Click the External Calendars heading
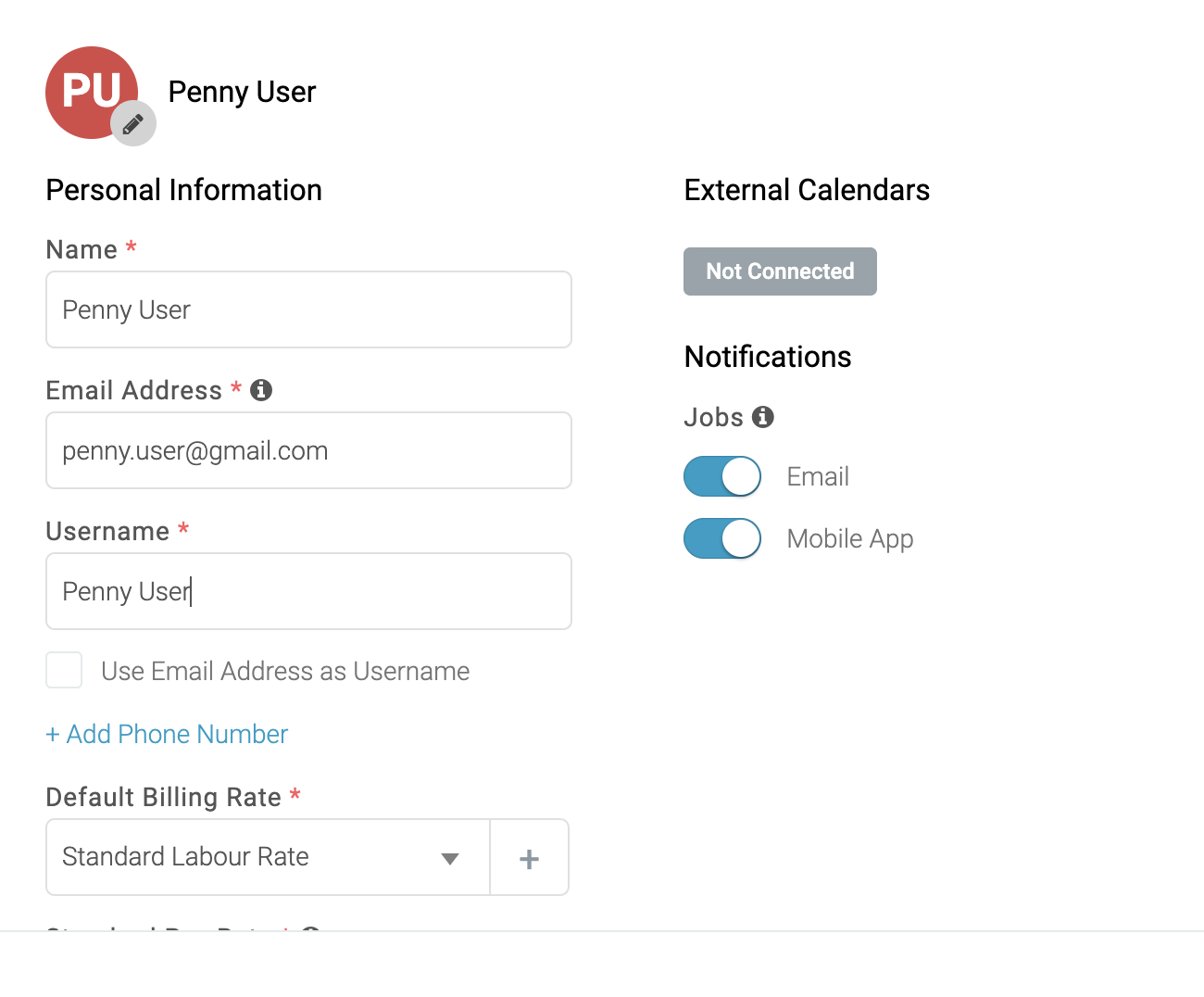Screen dimensions: 1204x997 [807, 190]
